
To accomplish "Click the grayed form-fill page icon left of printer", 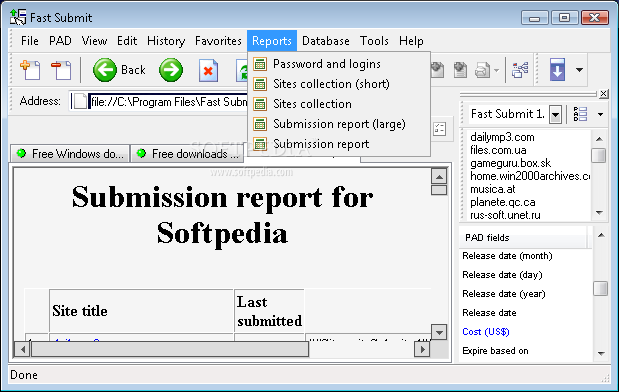I will pyautogui.click(x=460, y=70).
